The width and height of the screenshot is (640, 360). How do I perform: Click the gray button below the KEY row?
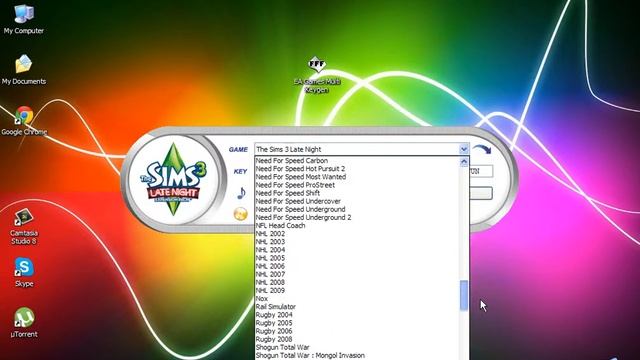coord(481,193)
